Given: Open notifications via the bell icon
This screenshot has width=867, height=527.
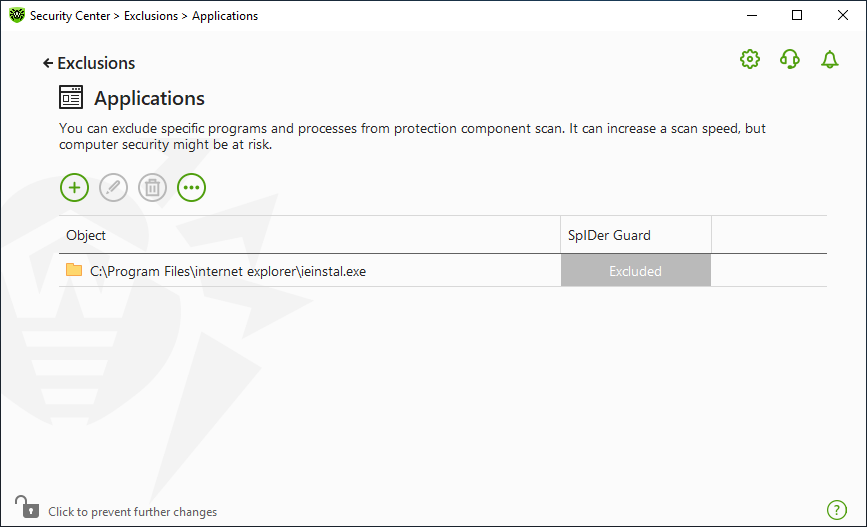Looking at the screenshot, I should (x=829, y=59).
